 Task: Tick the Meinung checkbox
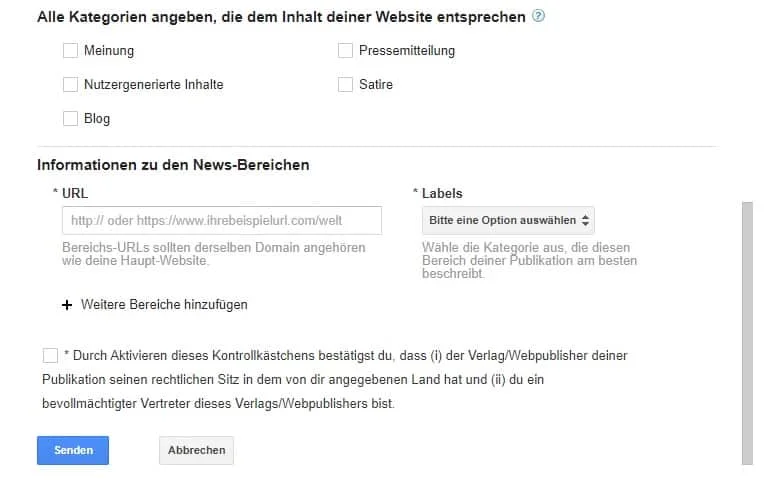(70, 50)
